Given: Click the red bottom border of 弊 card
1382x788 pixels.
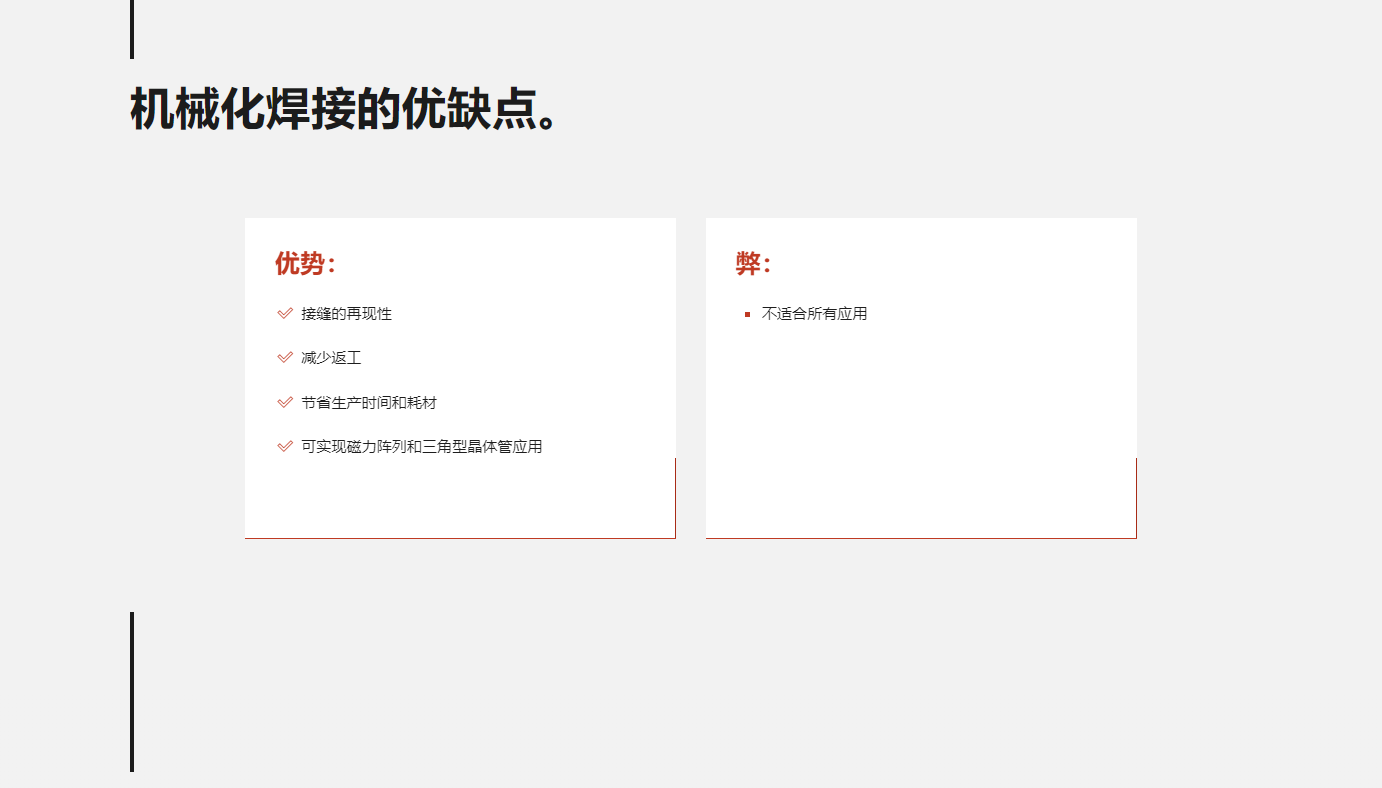Looking at the screenshot, I should click(920, 538).
